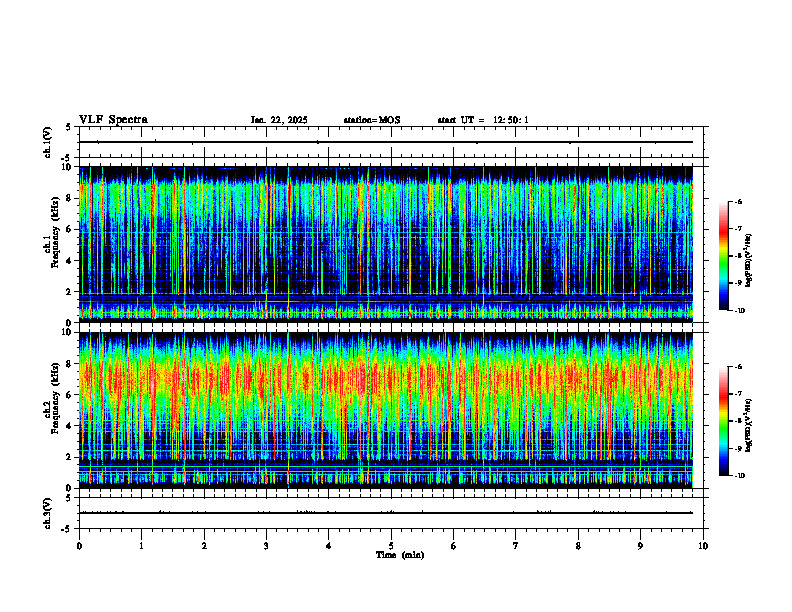This screenshot has width=792, height=612.
Task: Click the '6' kHz tick of ch.2 spectrogram
Action: [x=70, y=395]
